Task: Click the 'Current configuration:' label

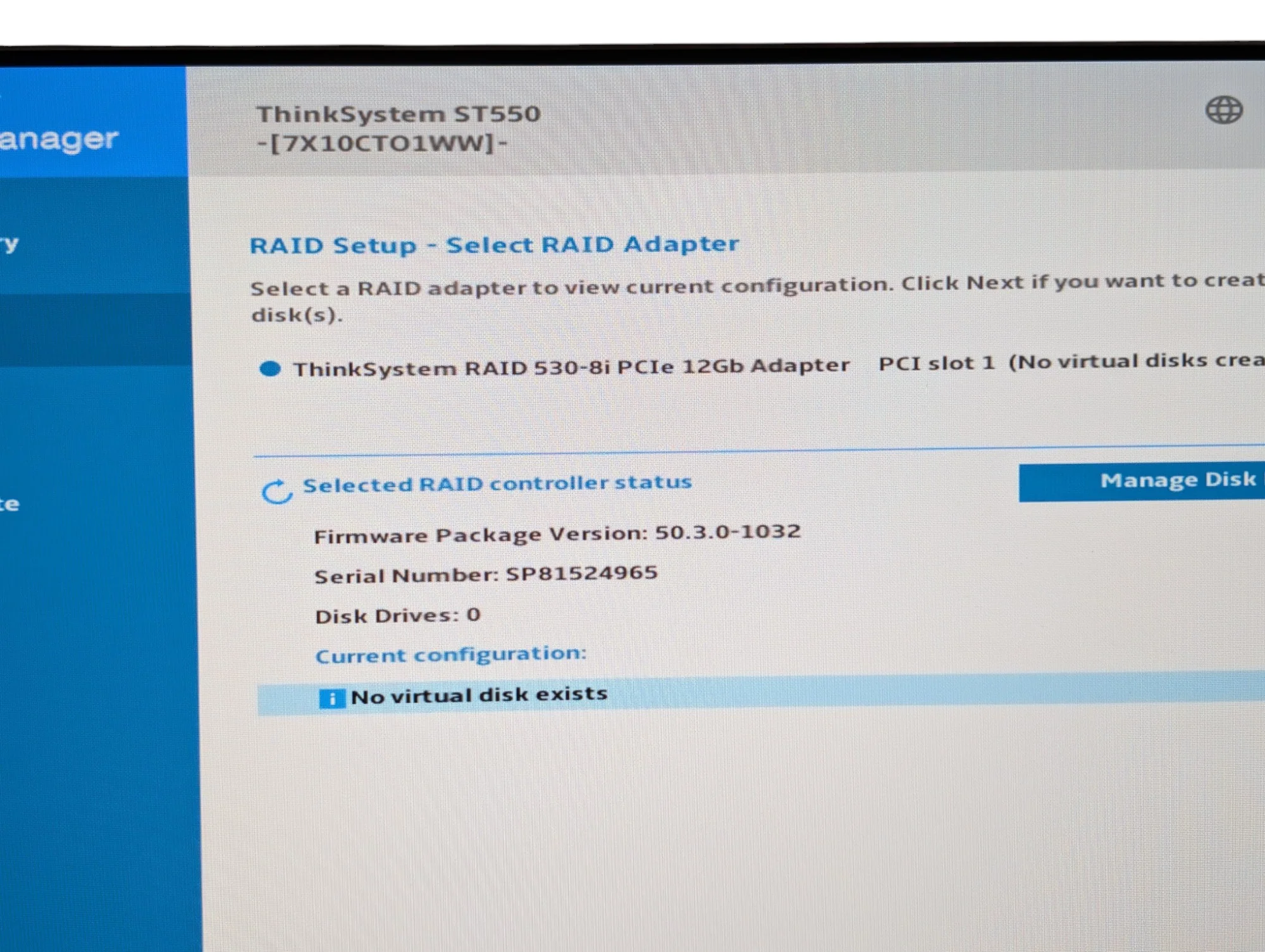Action: [451, 654]
